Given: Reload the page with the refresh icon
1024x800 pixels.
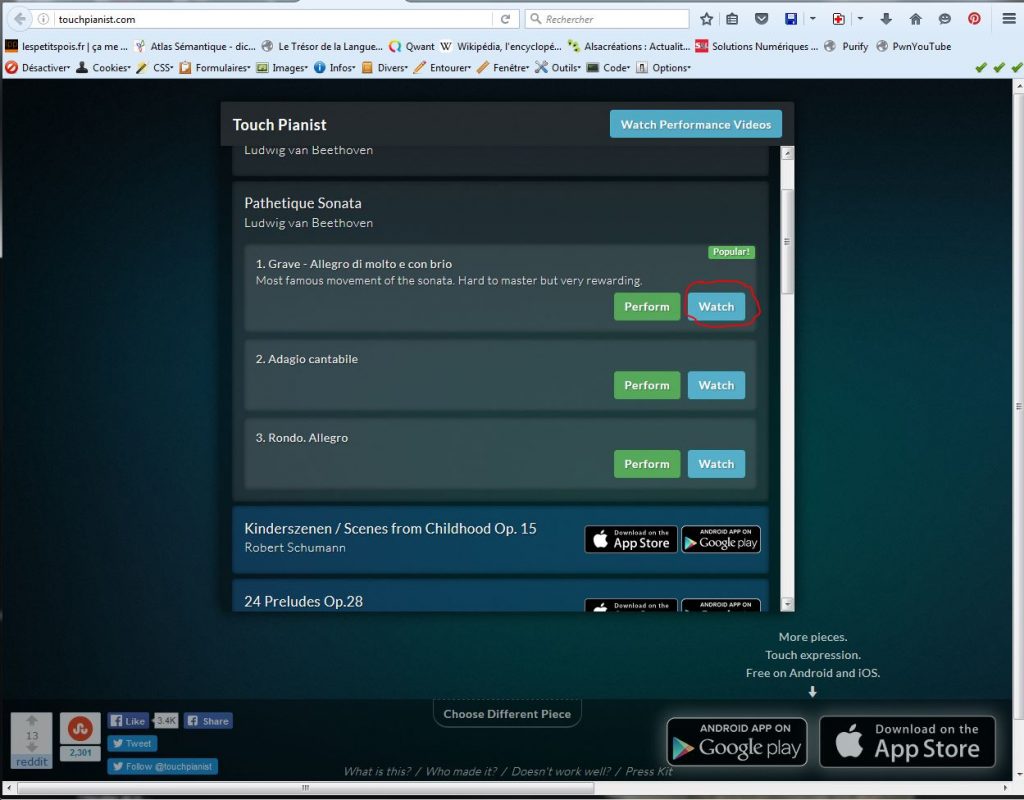Looking at the screenshot, I should [506, 19].
